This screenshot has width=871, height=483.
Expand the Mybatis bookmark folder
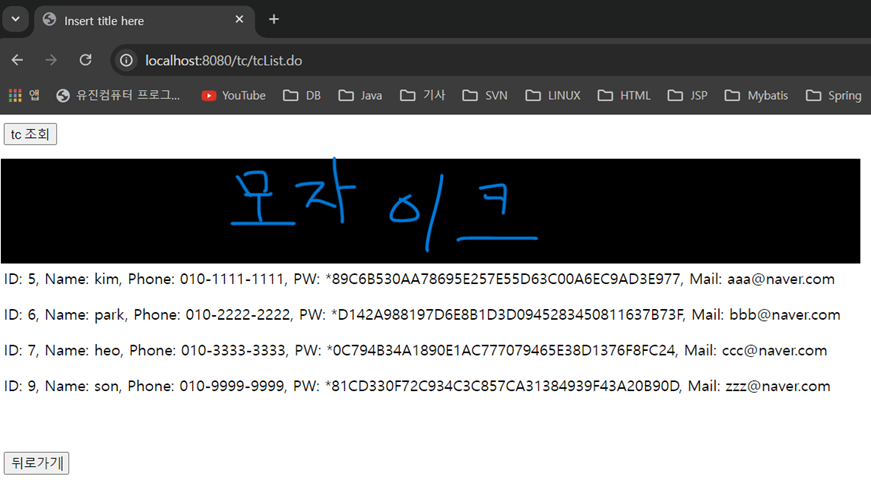click(756, 96)
